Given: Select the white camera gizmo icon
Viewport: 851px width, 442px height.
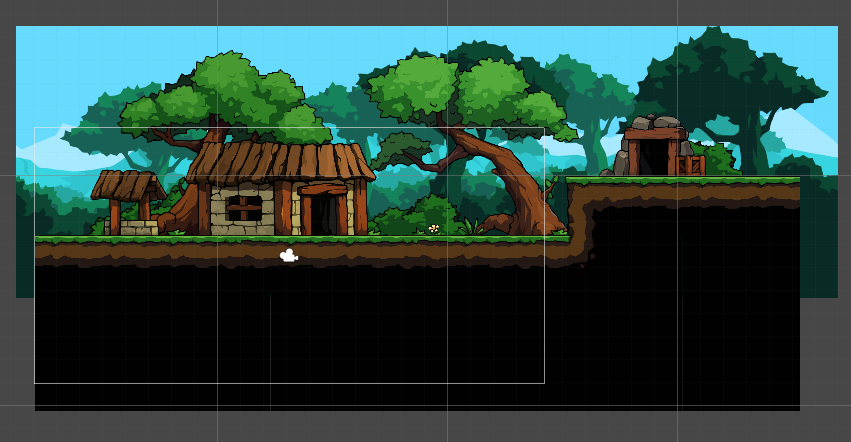Looking at the screenshot, I should [x=289, y=255].
